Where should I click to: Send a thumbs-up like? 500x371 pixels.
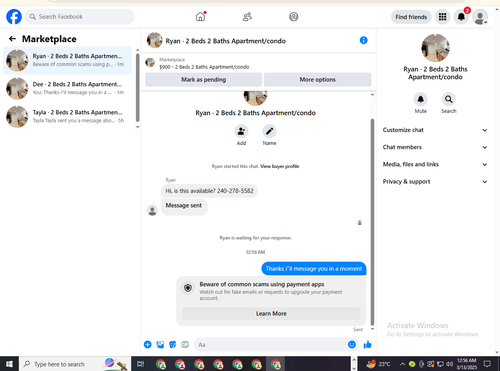pos(367,344)
